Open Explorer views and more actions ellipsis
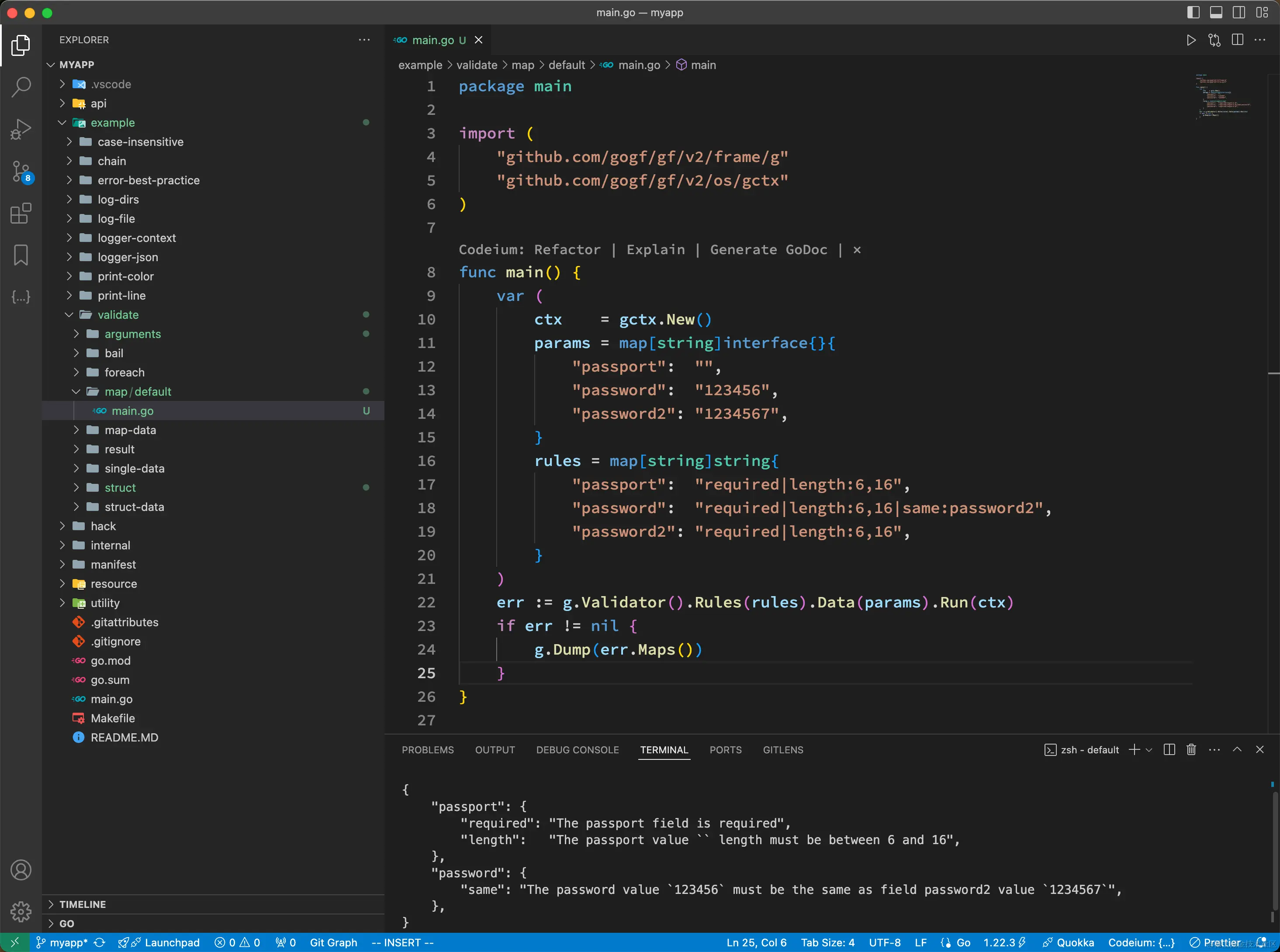This screenshot has width=1280, height=952. (364, 40)
